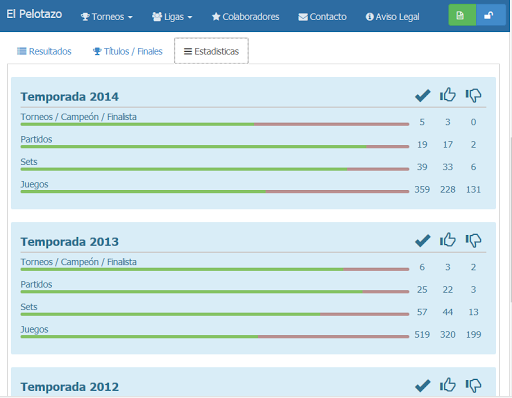Click the checkmark icon in Temporada 2013
512x398 pixels.
tap(422, 241)
